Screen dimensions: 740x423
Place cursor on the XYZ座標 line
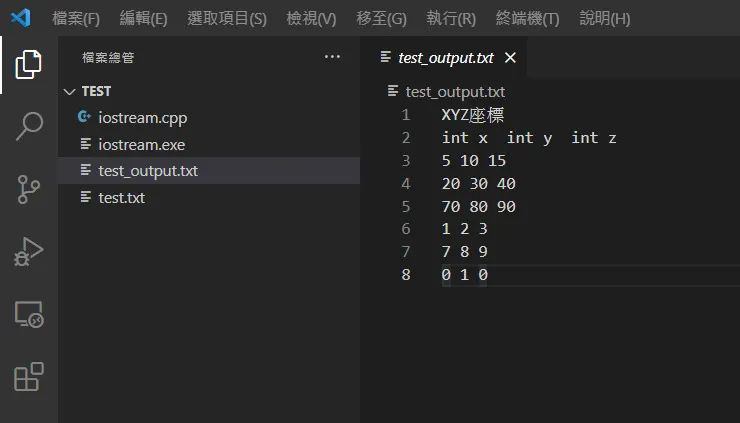pyautogui.click(x=472, y=115)
